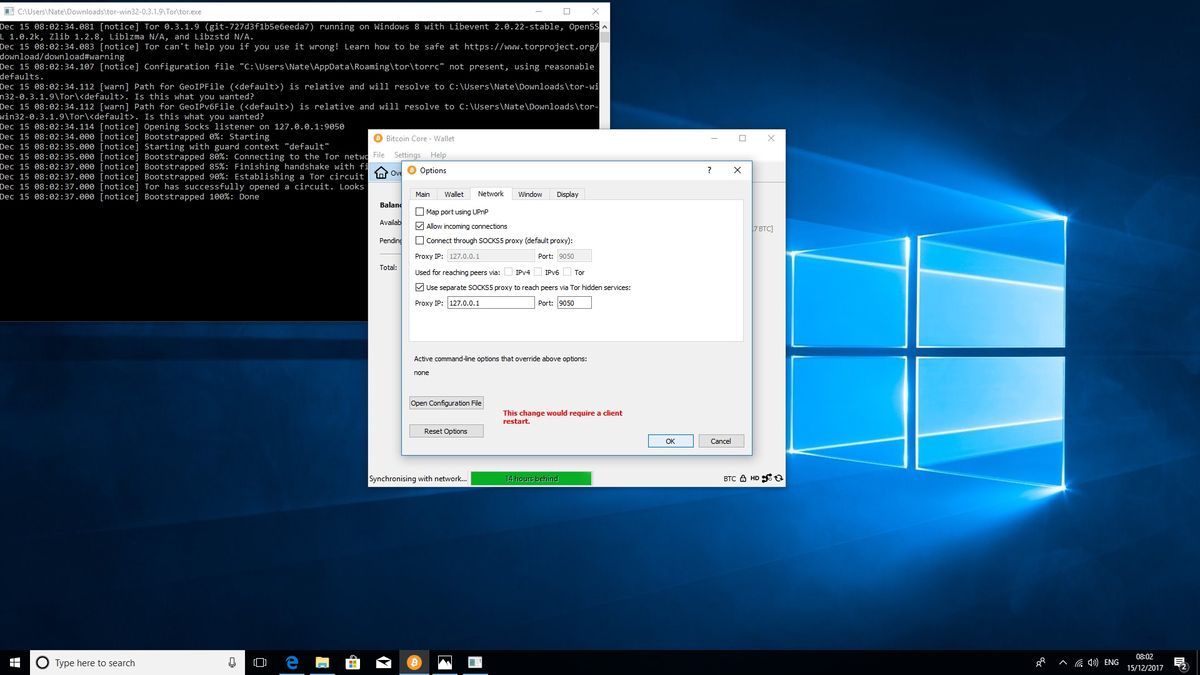
Task: Check the IPv4 peer reachability box
Action: 508,271
